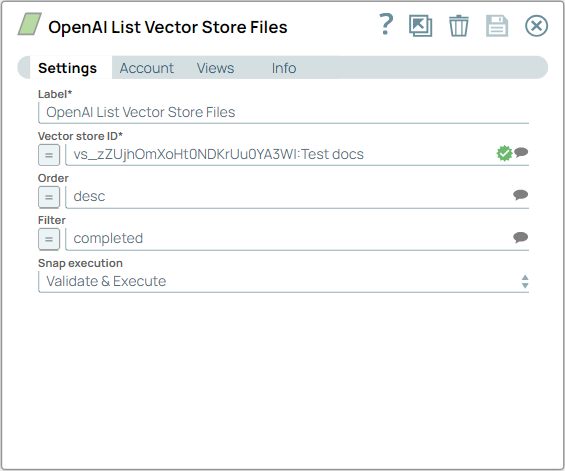Screen dimensions: 565x471
Task: Open suggestions bubble for Vector store ID
Action: (x=521, y=152)
